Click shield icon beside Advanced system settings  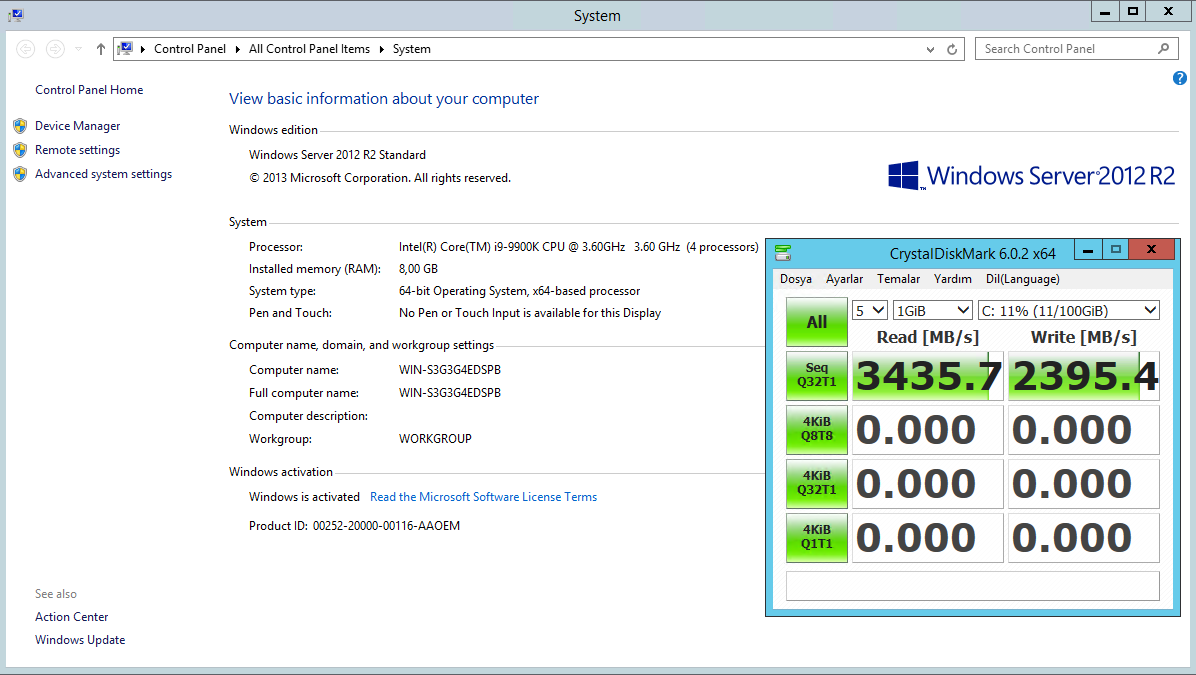(21, 174)
